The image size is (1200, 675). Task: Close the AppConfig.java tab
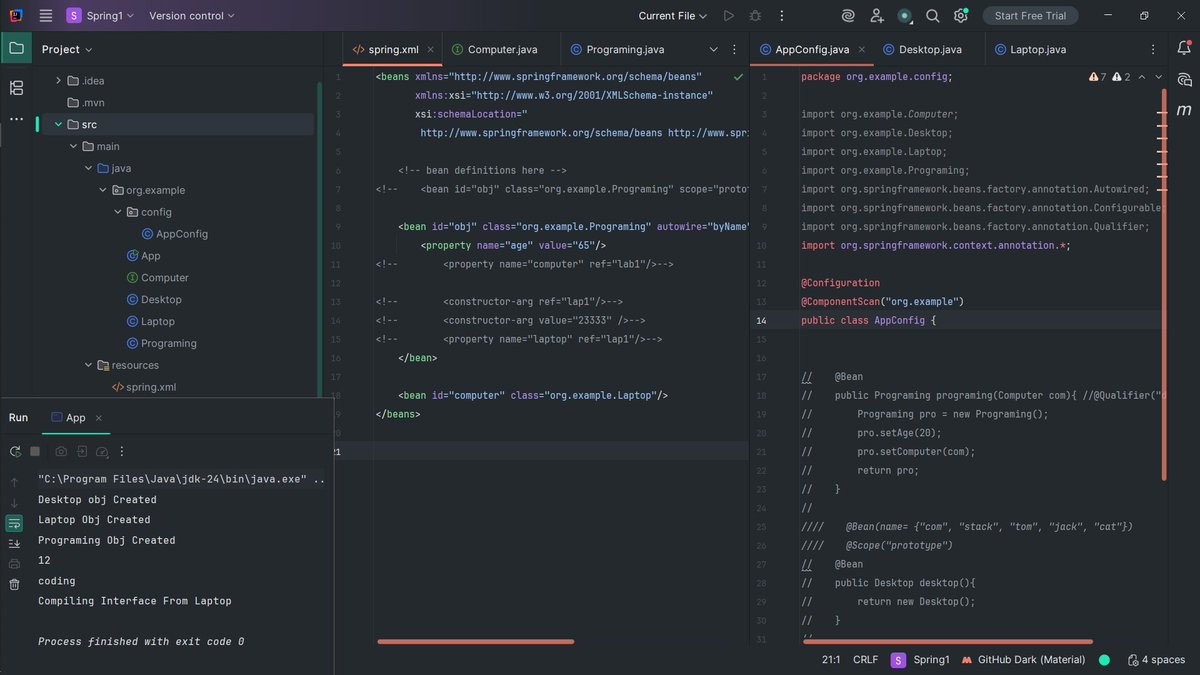pyautogui.click(x=861, y=49)
